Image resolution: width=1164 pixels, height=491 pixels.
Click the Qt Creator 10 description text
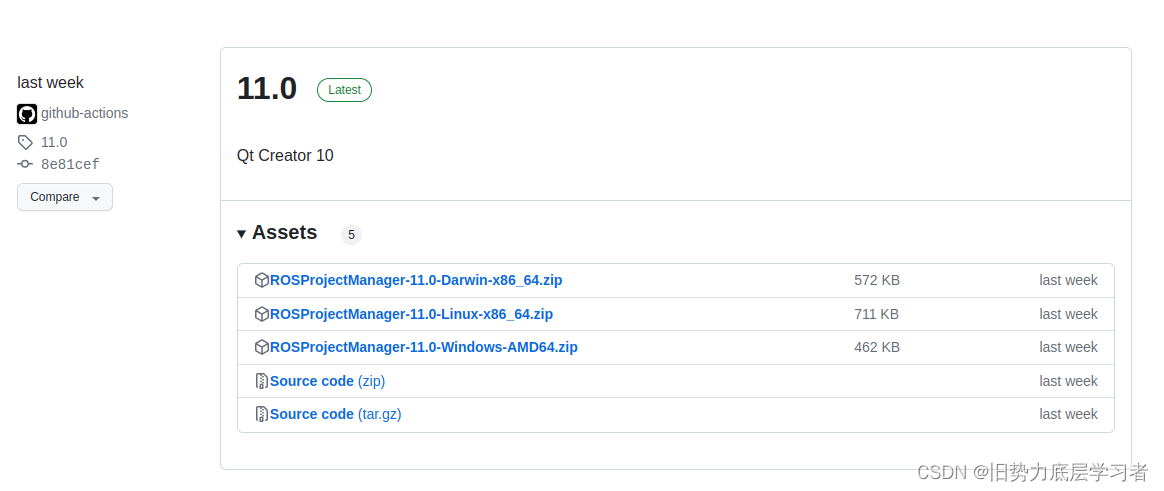(x=285, y=155)
